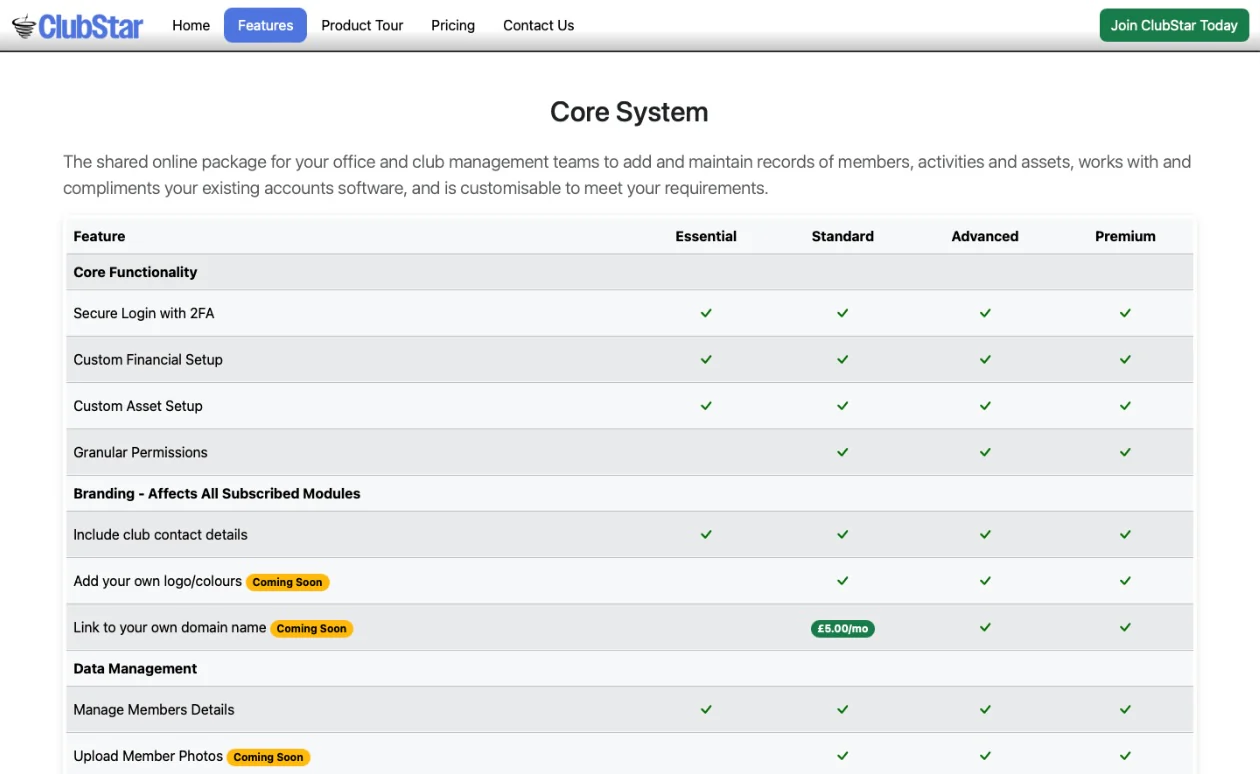The height and width of the screenshot is (774, 1260).
Task: Click the Branding - Affects All Subscribed Modules row
Action: point(630,493)
